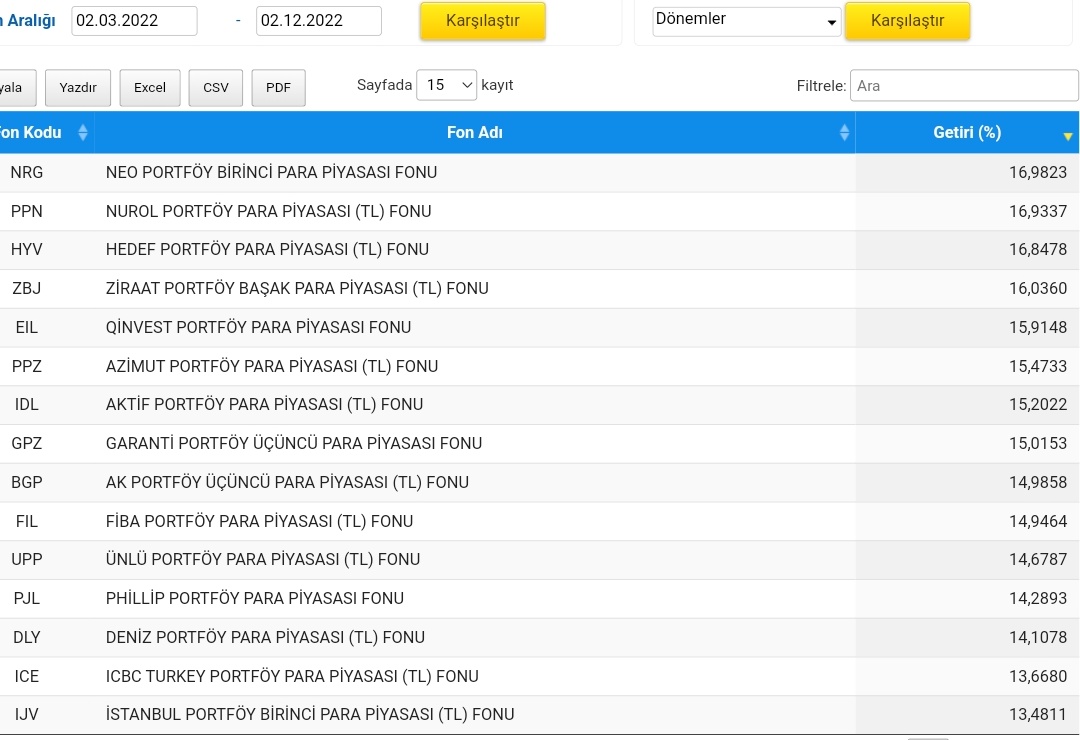
Task: Click return value 14,6787
Action: 1038,559
